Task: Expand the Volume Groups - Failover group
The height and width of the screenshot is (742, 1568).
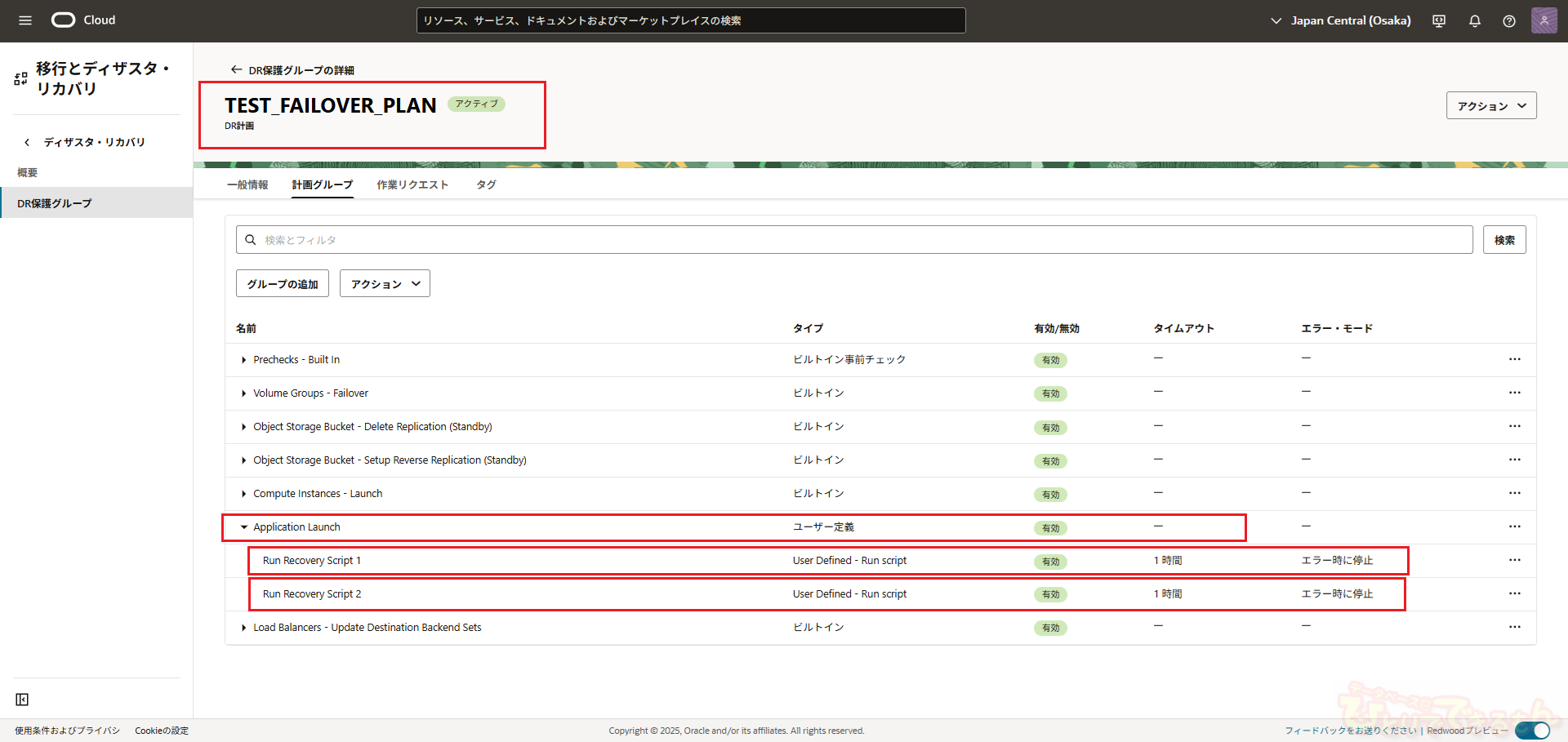Action: tap(243, 393)
